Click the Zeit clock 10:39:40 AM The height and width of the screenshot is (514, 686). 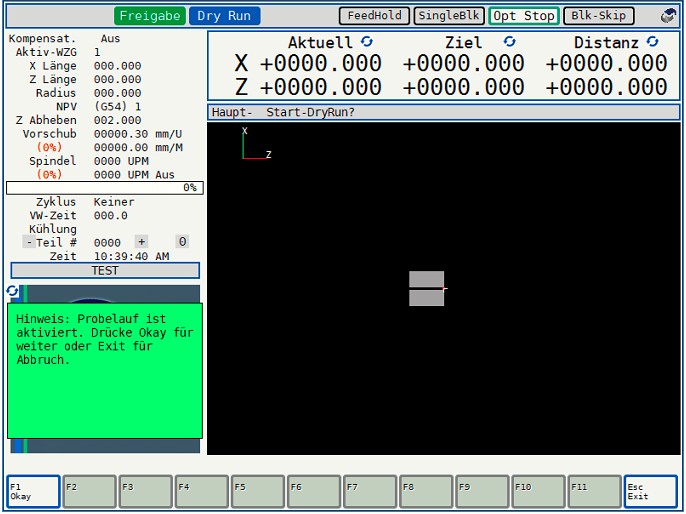point(131,256)
